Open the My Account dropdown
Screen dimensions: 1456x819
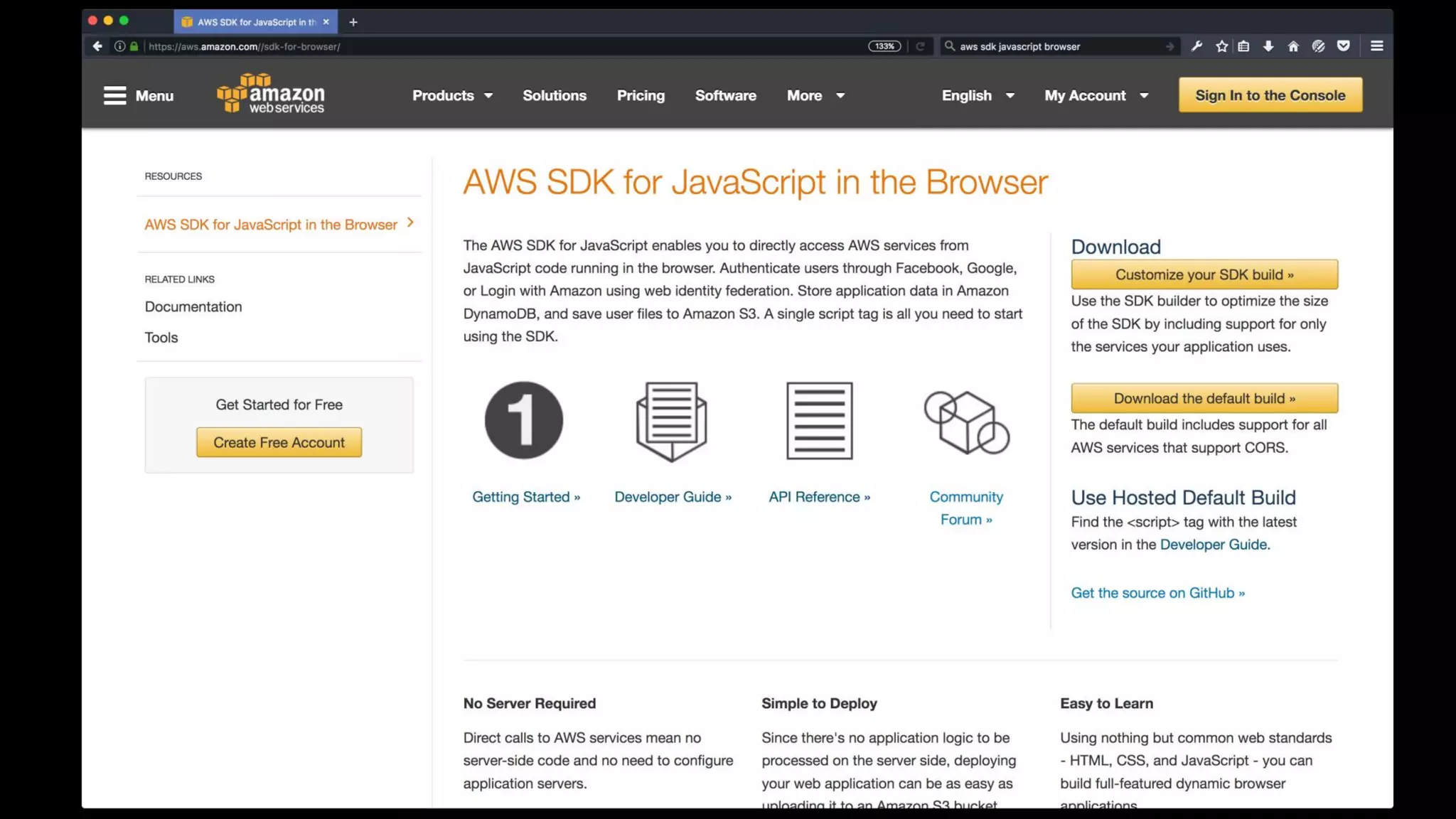coord(1096,95)
